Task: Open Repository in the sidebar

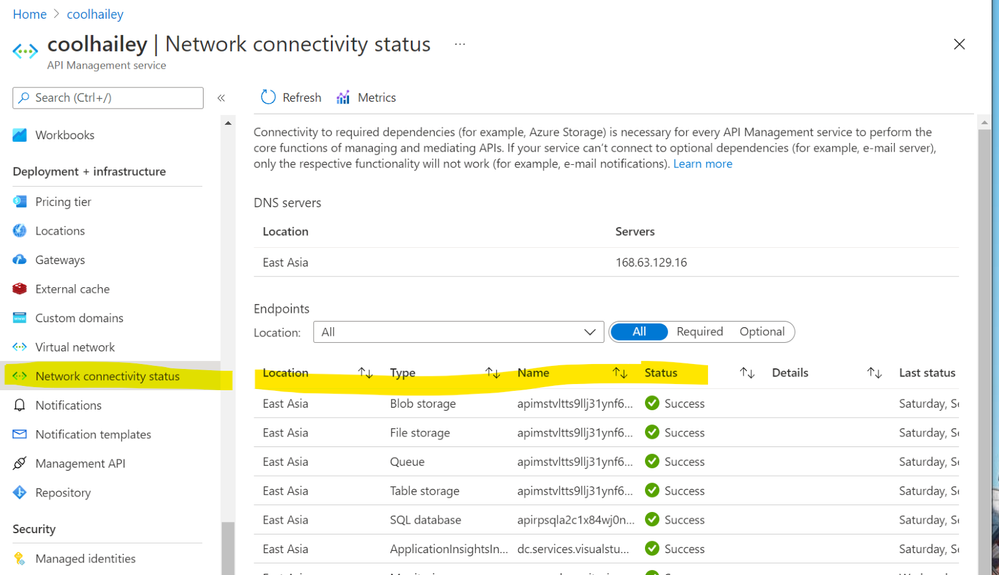Action: [x=63, y=492]
